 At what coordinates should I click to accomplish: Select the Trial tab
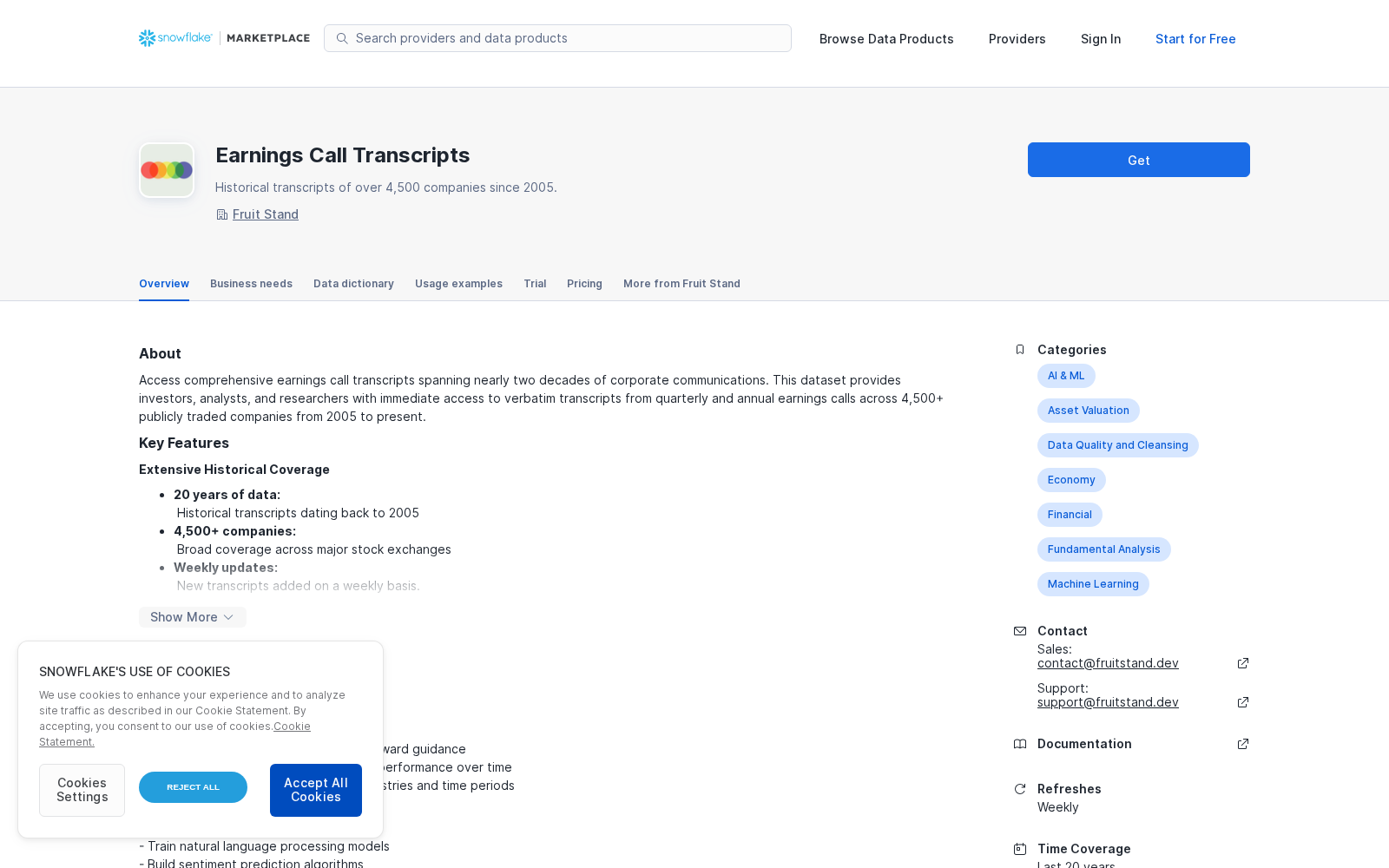[x=535, y=284]
